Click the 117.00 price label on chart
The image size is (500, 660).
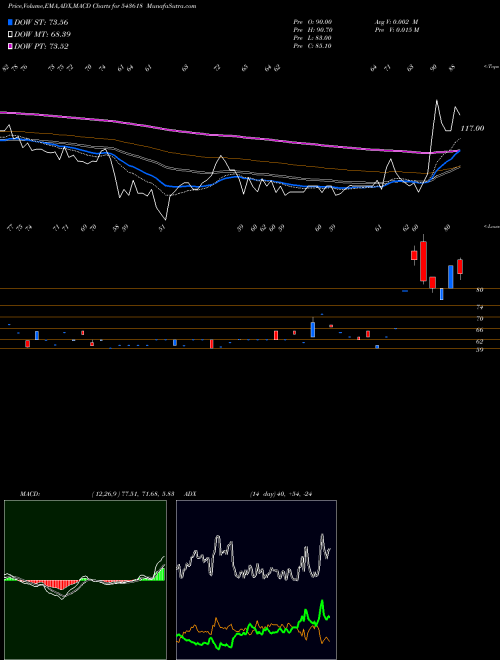coord(473,128)
